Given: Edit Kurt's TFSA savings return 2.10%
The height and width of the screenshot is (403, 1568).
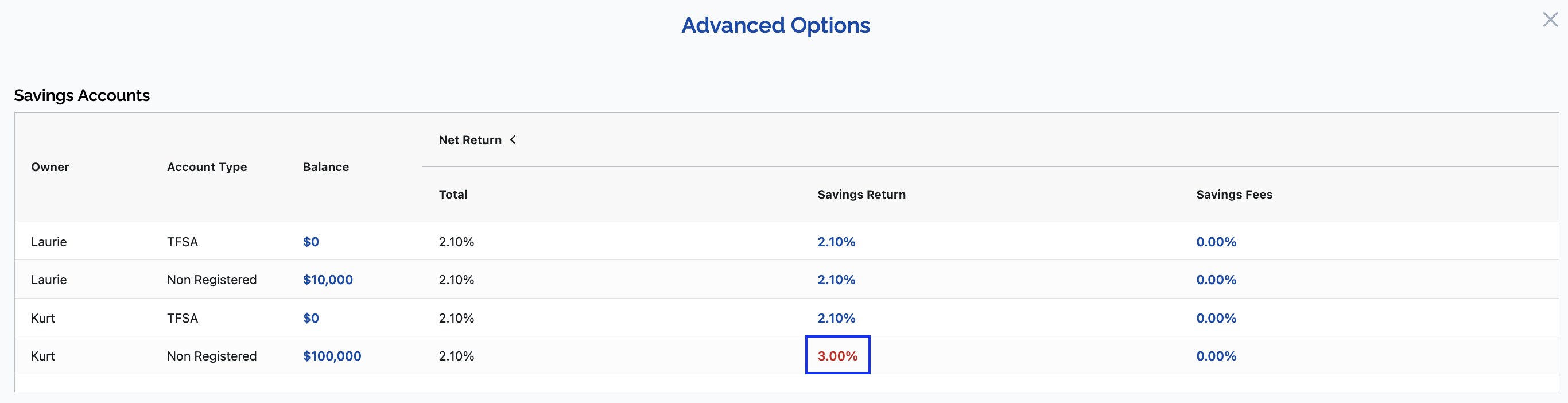Looking at the screenshot, I should (x=836, y=318).
